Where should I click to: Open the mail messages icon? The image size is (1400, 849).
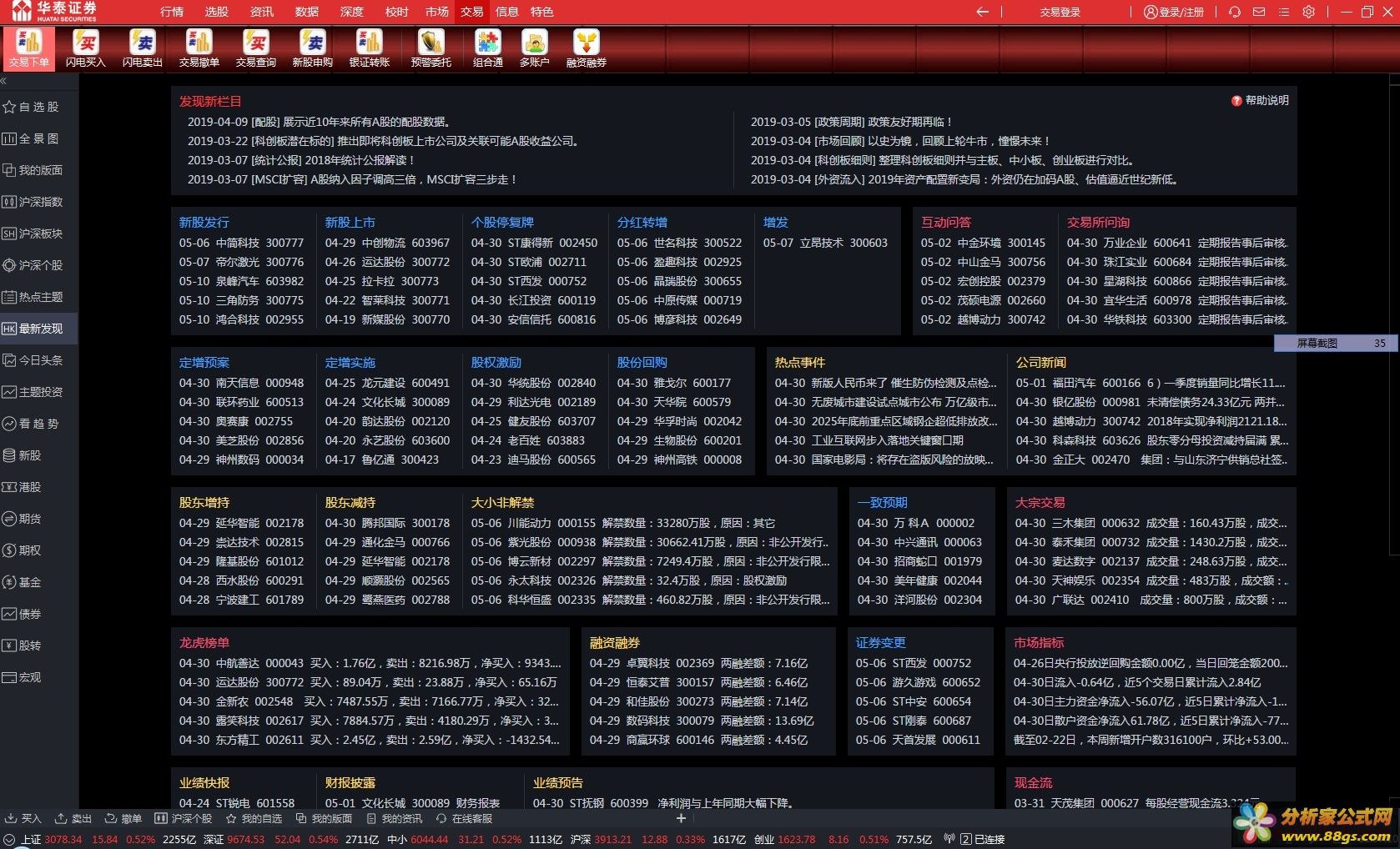(1259, 12)
